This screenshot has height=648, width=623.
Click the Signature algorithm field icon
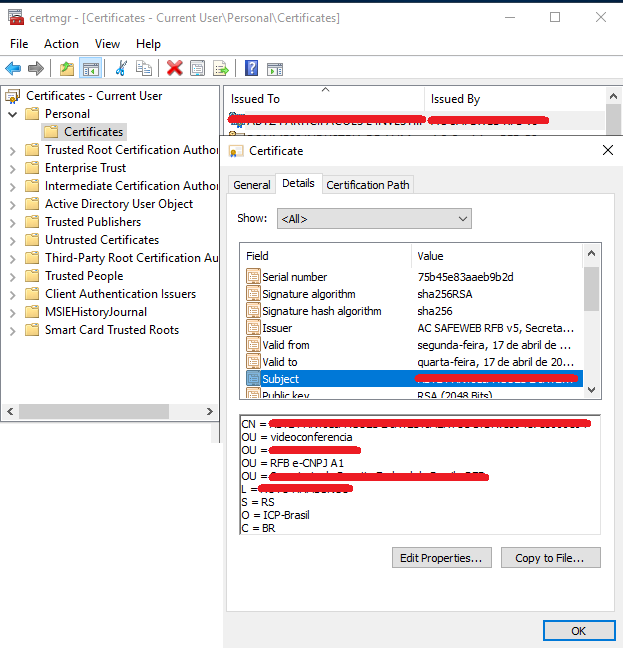pyautogui.click(x=253, y=293)
